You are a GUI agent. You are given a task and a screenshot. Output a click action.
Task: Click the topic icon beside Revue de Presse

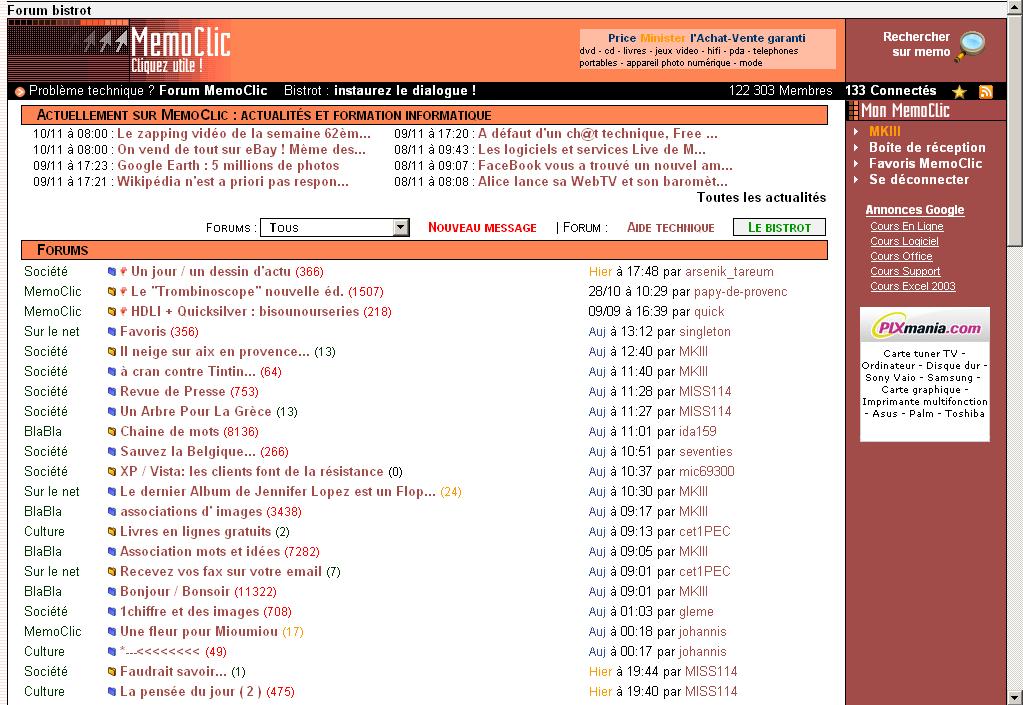(x=112, y=391)
